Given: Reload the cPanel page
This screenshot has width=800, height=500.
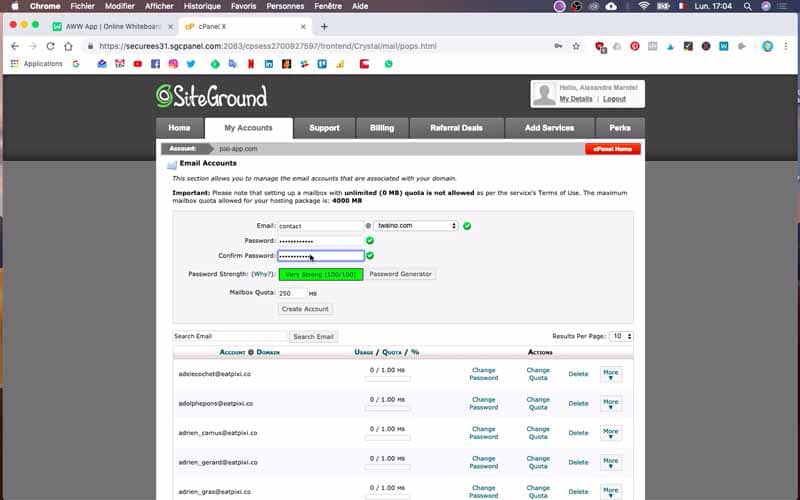Looking at the screenshot, I should point(50,46).
